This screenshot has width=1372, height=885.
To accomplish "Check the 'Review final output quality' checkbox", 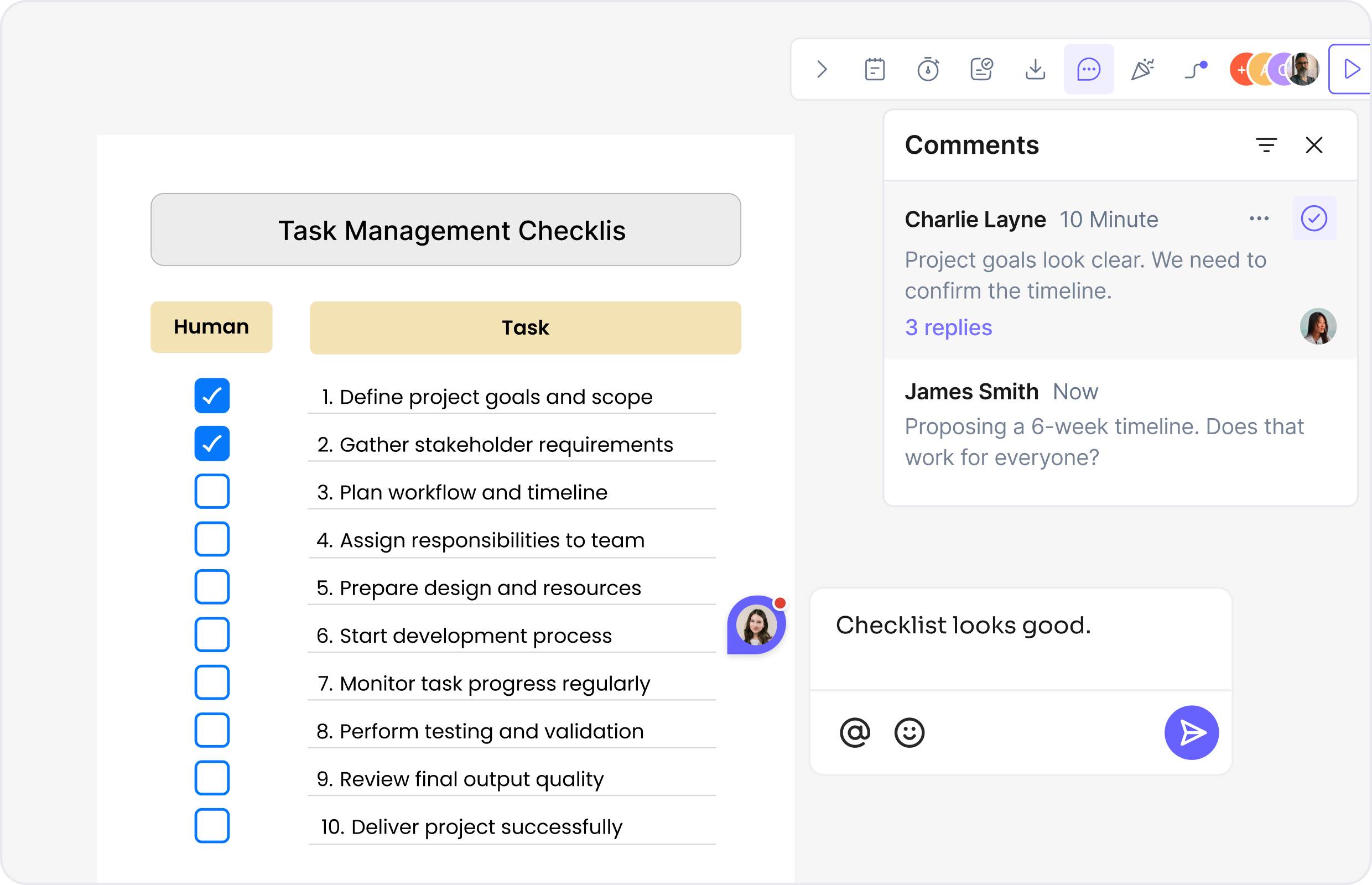I will 211,777.
